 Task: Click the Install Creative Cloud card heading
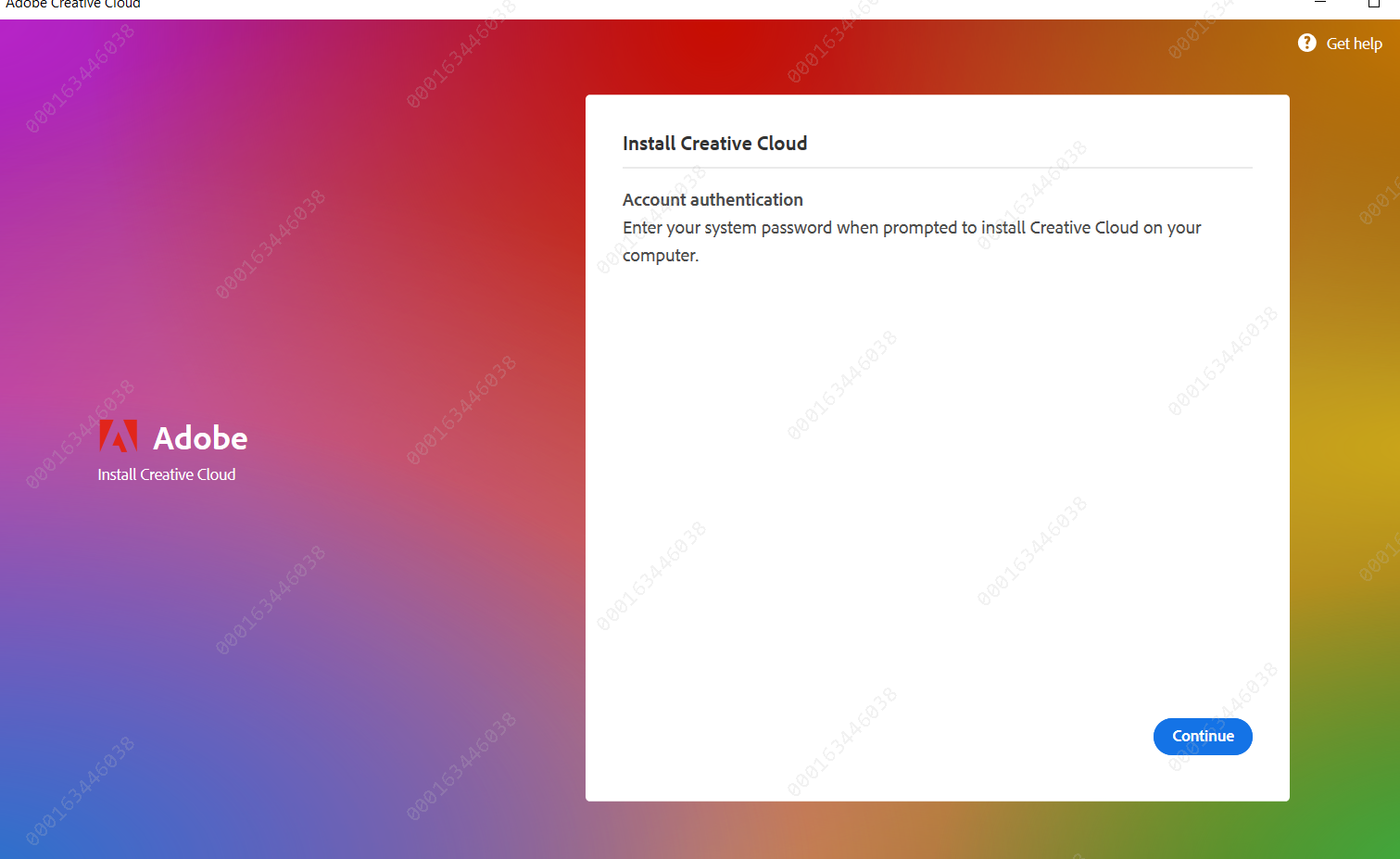click(714, 143)
